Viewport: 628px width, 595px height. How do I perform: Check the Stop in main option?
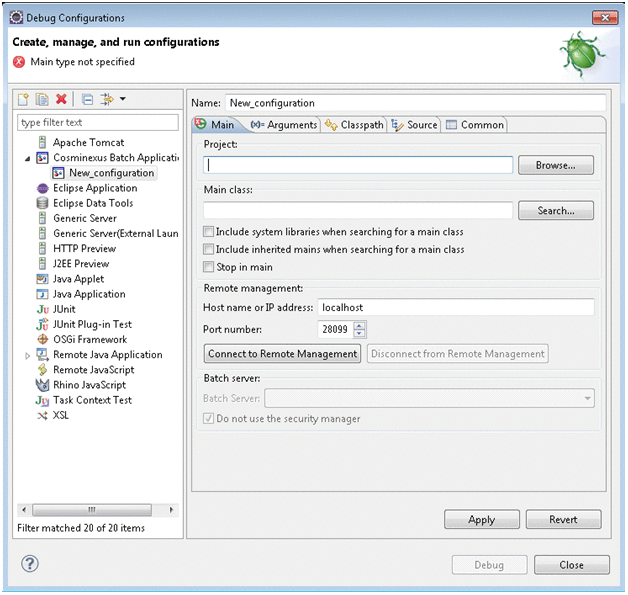tap(208, 267)
